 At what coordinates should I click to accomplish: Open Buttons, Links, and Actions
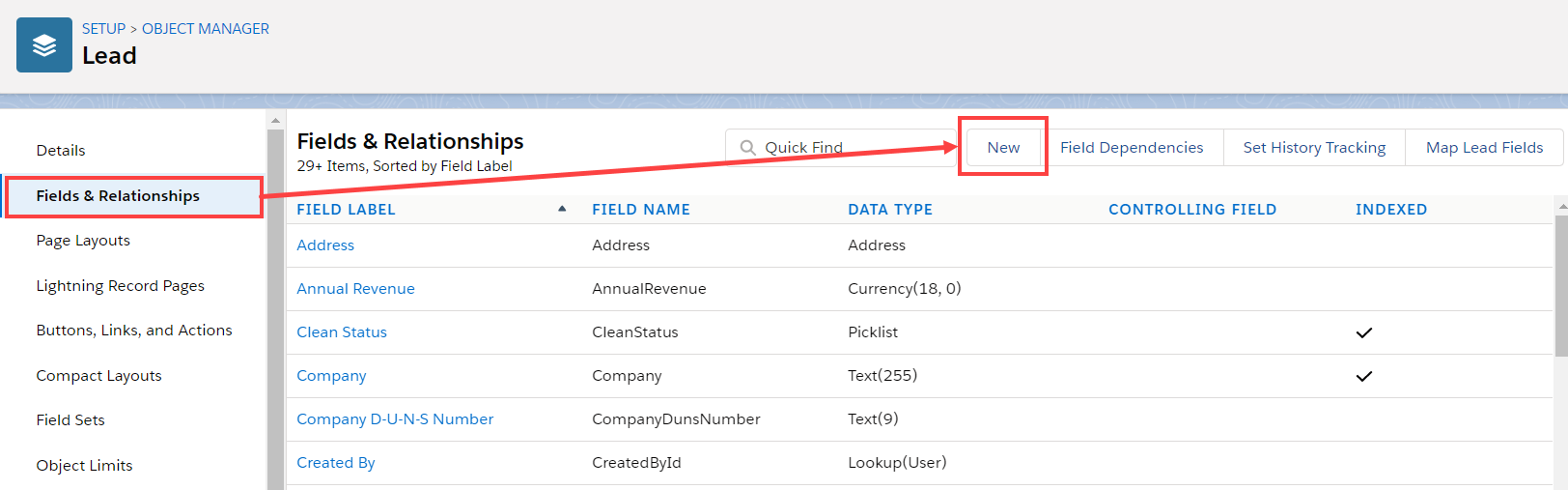coord(134,331)
